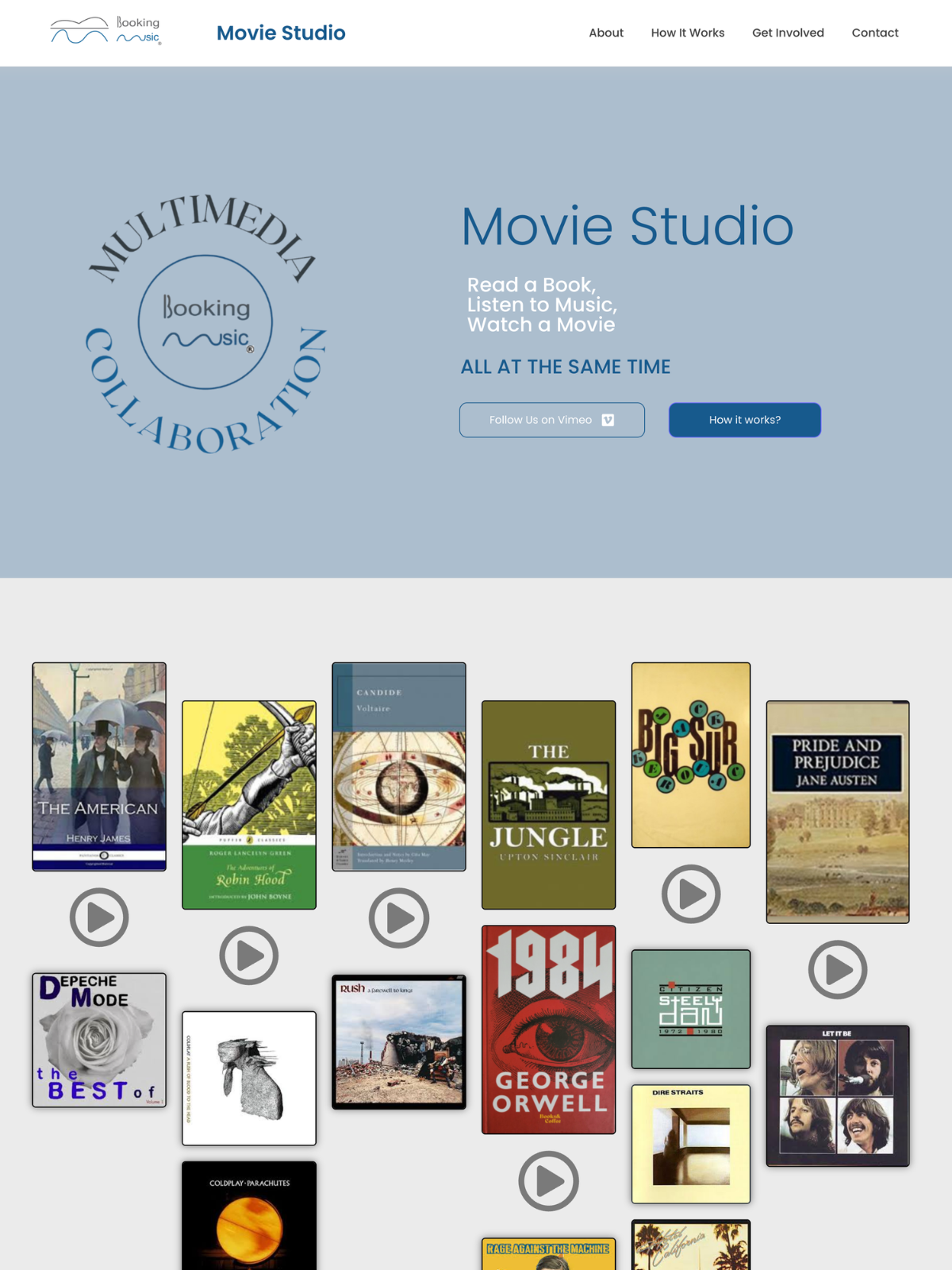Choose the Dire Straits album cover
The height and width of the screenshot is (1270, 952).
click(691, 1144)
